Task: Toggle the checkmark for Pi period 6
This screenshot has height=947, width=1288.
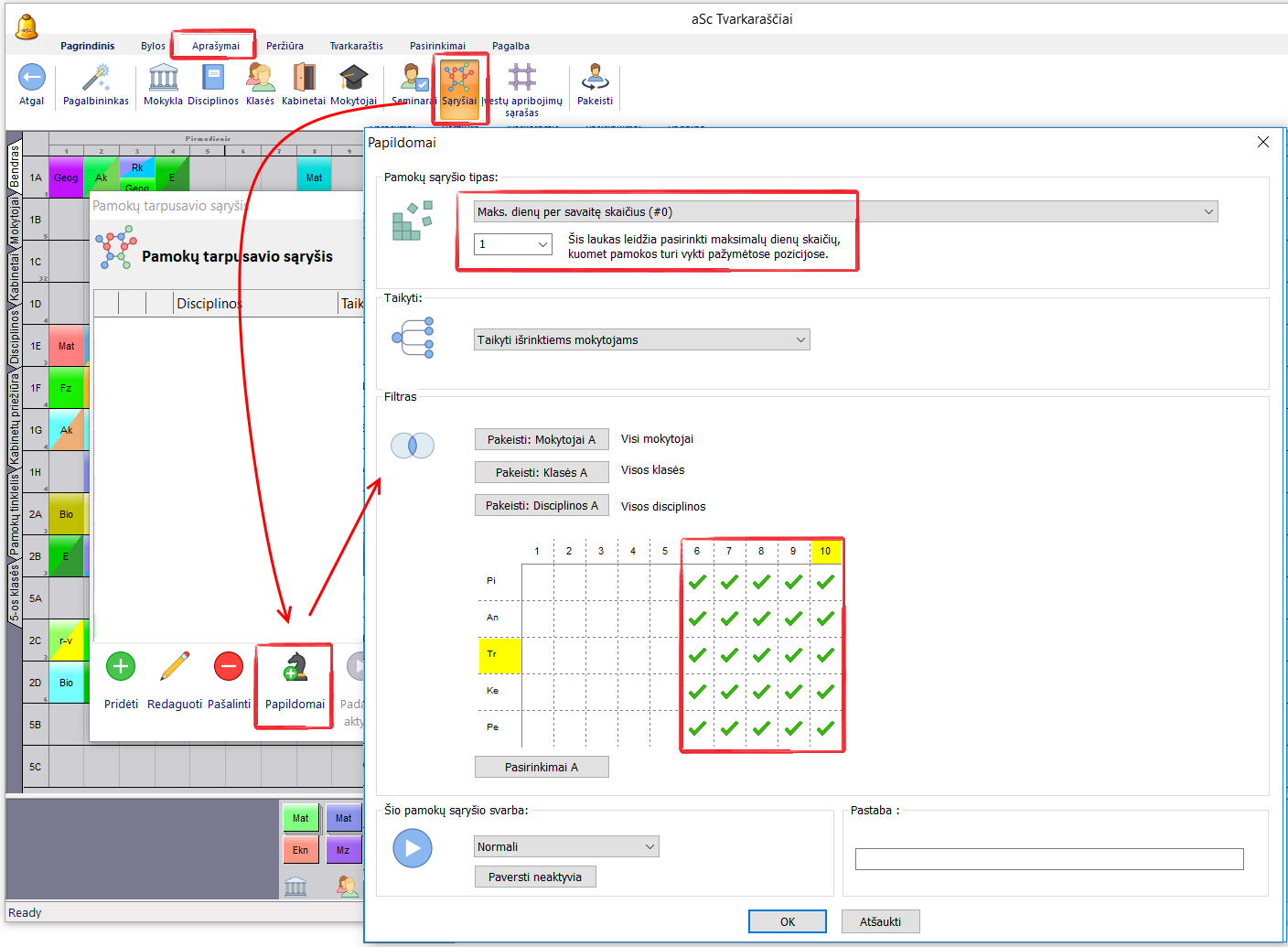Action: (697, 582)
